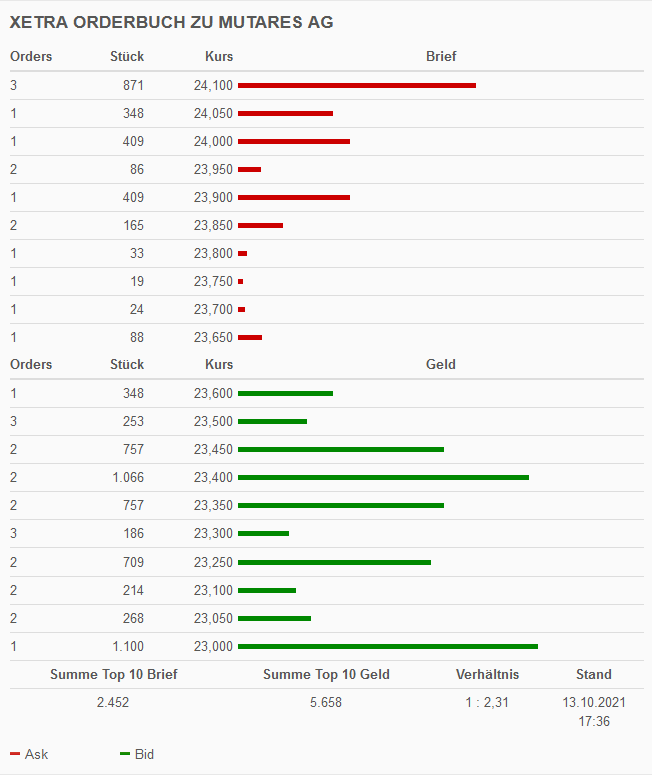The height and width of the screenshot is (781, 652).
Task: Click the red Ask legend marker
Action: (x=15, y=754)
